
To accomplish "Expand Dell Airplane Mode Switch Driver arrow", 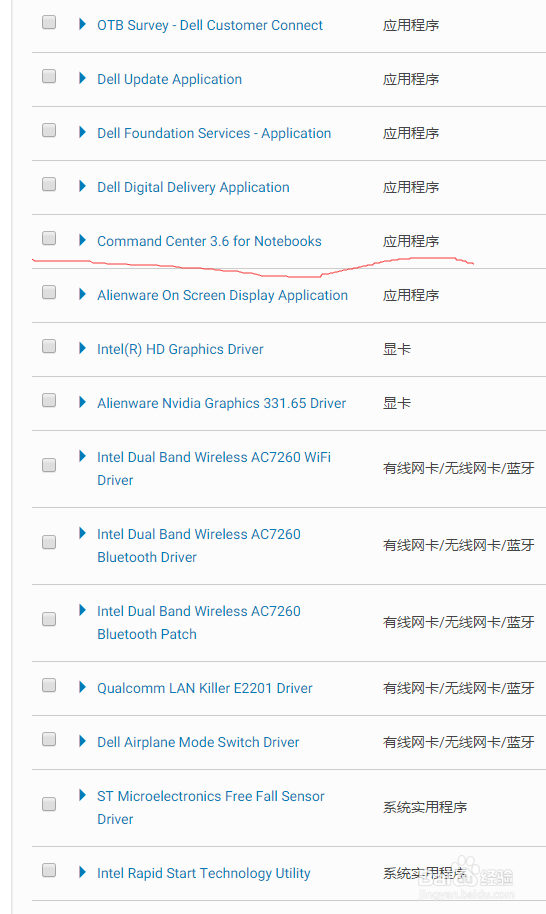I will (82, 741).
